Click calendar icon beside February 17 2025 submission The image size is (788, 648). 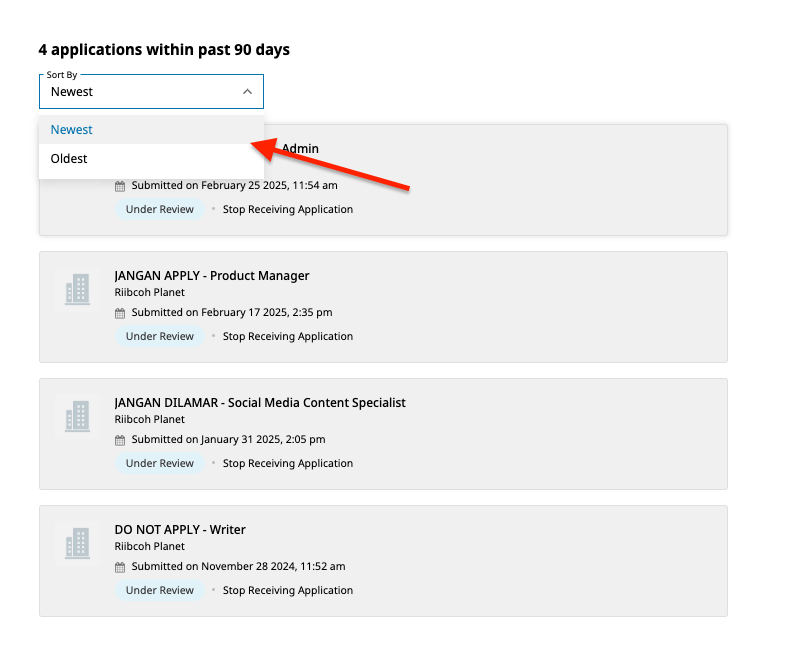tap(120, 313)
